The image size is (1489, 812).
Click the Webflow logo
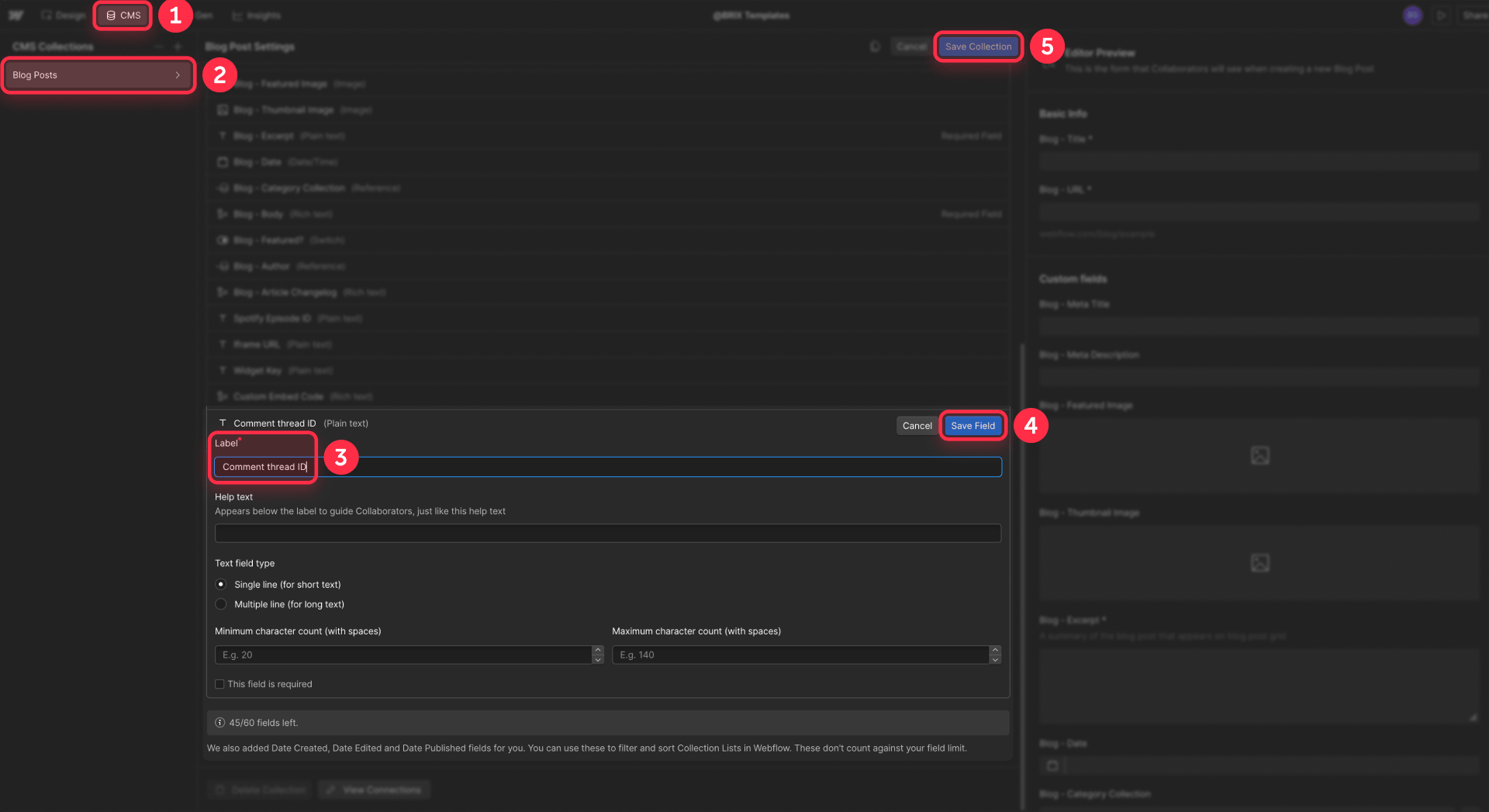click(17, 14)
